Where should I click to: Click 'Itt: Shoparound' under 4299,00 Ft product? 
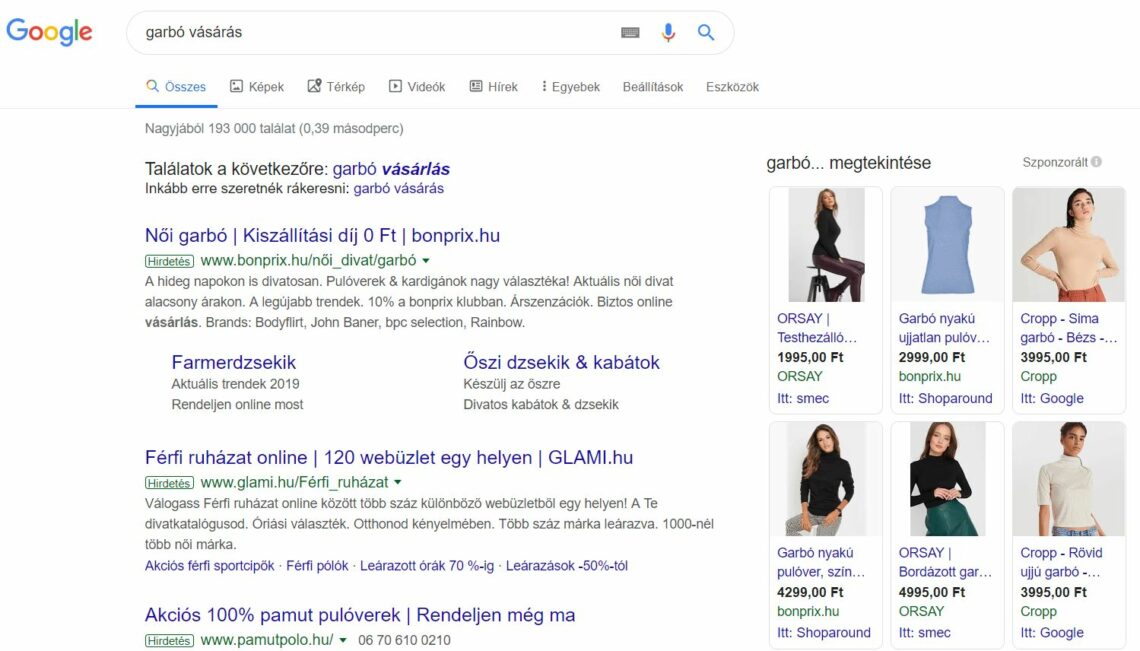823,633
